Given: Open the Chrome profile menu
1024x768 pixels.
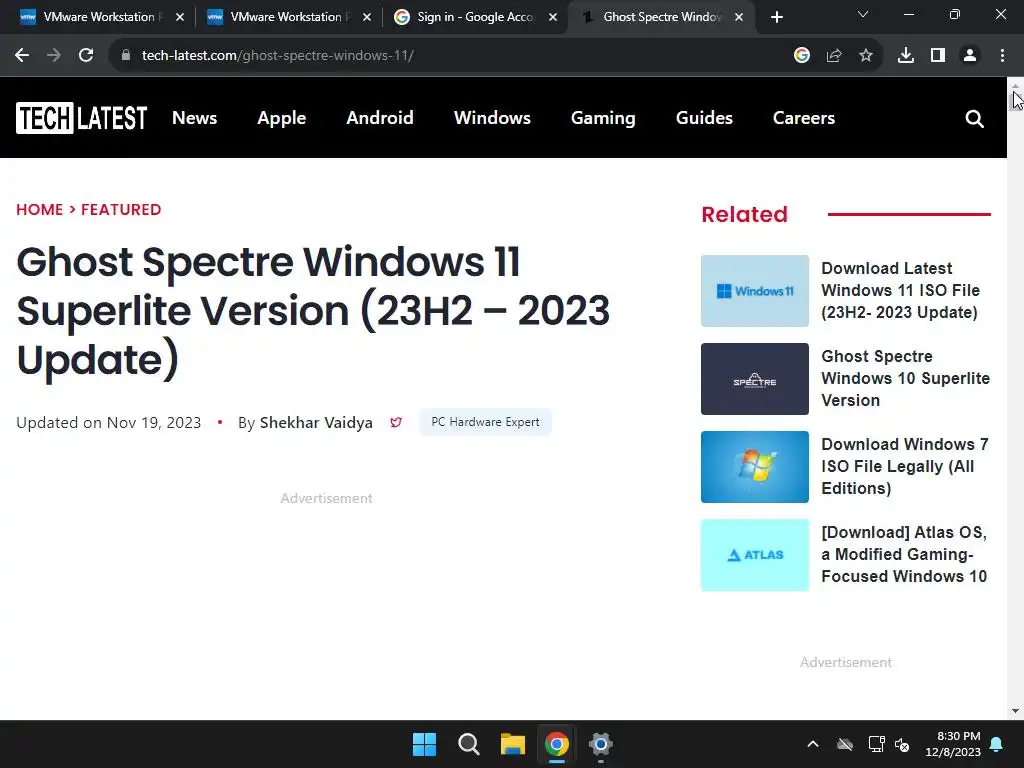Looking at the screenshot, I should [x=970, y=56].
